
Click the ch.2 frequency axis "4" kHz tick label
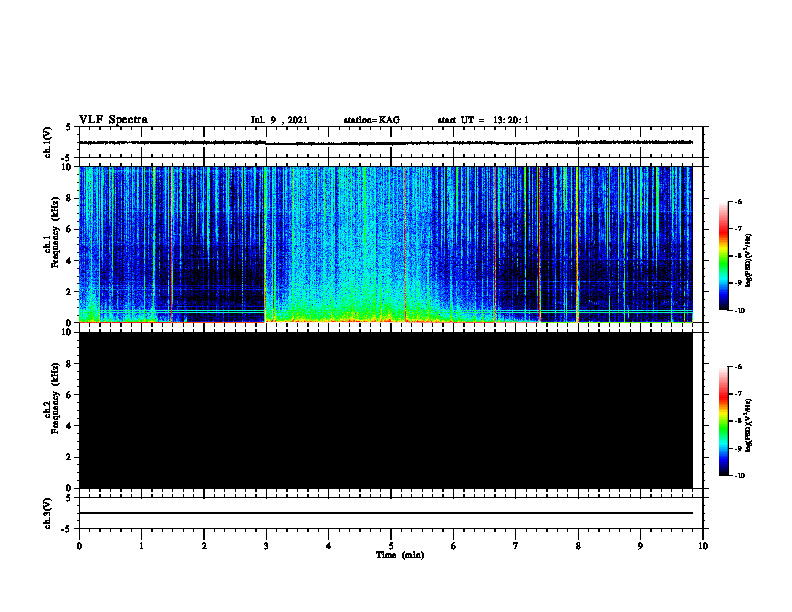pyautogui.click(x=70, y=426)
